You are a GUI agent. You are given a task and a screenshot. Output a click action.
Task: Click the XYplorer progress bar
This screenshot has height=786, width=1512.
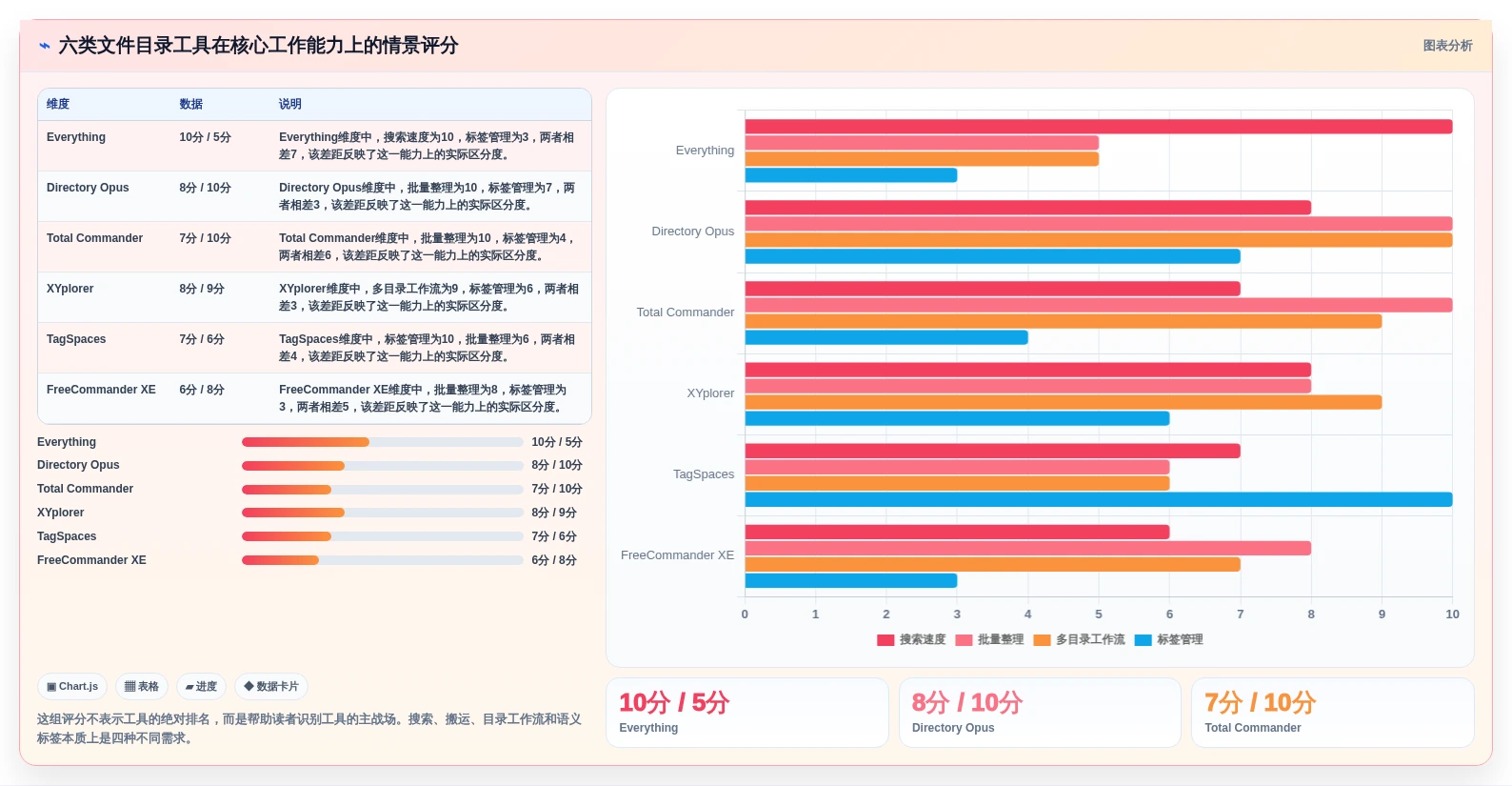coord(383,513)
